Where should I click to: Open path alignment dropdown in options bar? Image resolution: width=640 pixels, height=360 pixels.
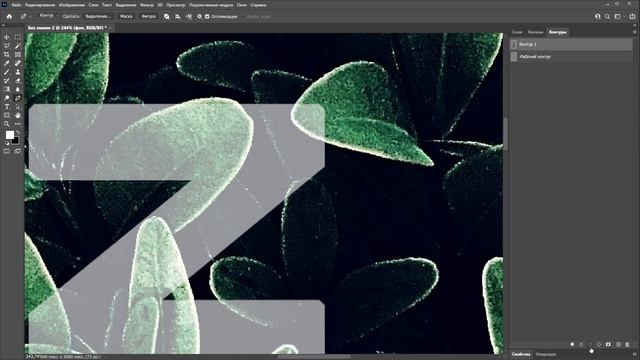[x=178, y=17]
